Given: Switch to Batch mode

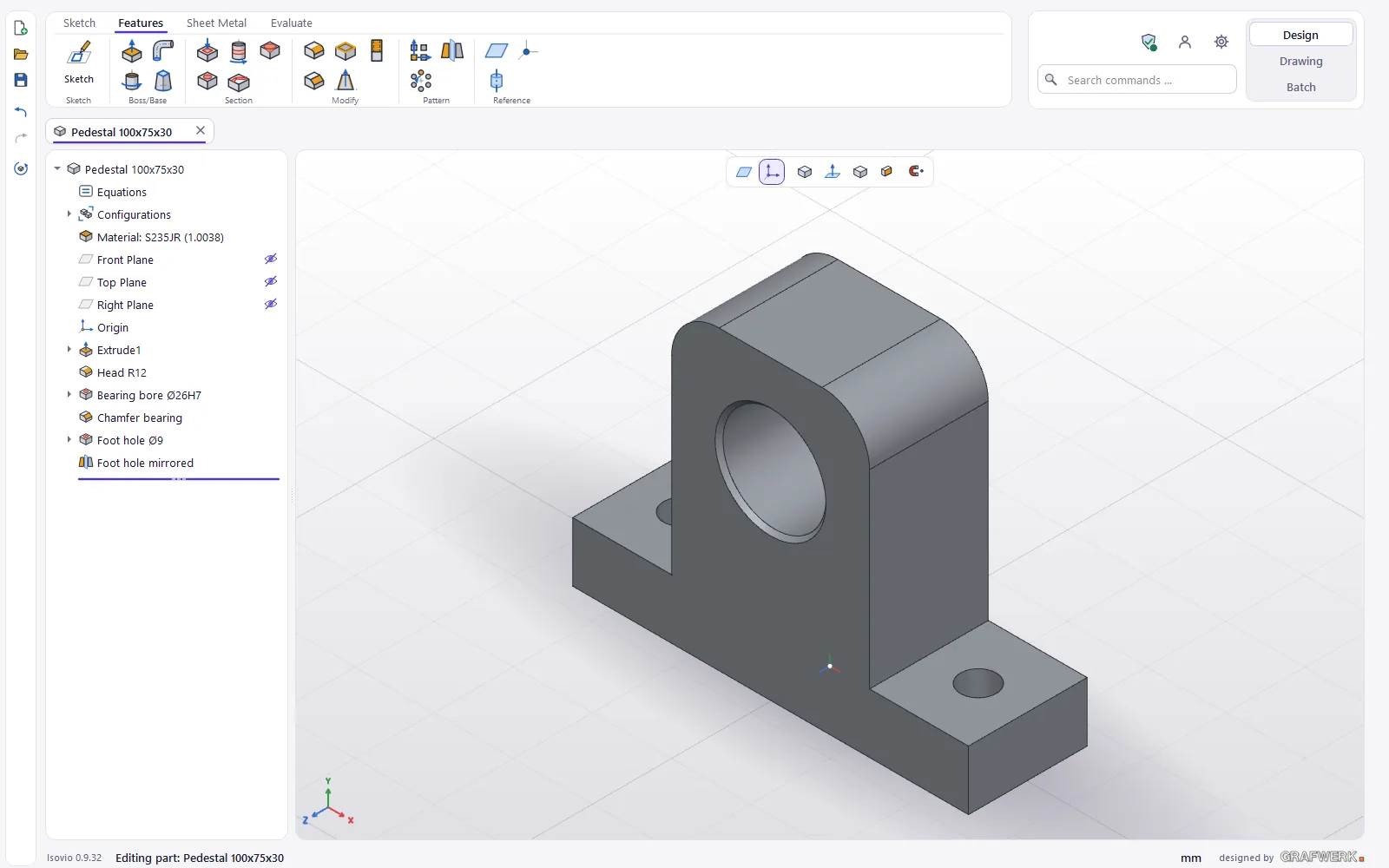Looking at the screenshot, I should point(1300,87).
